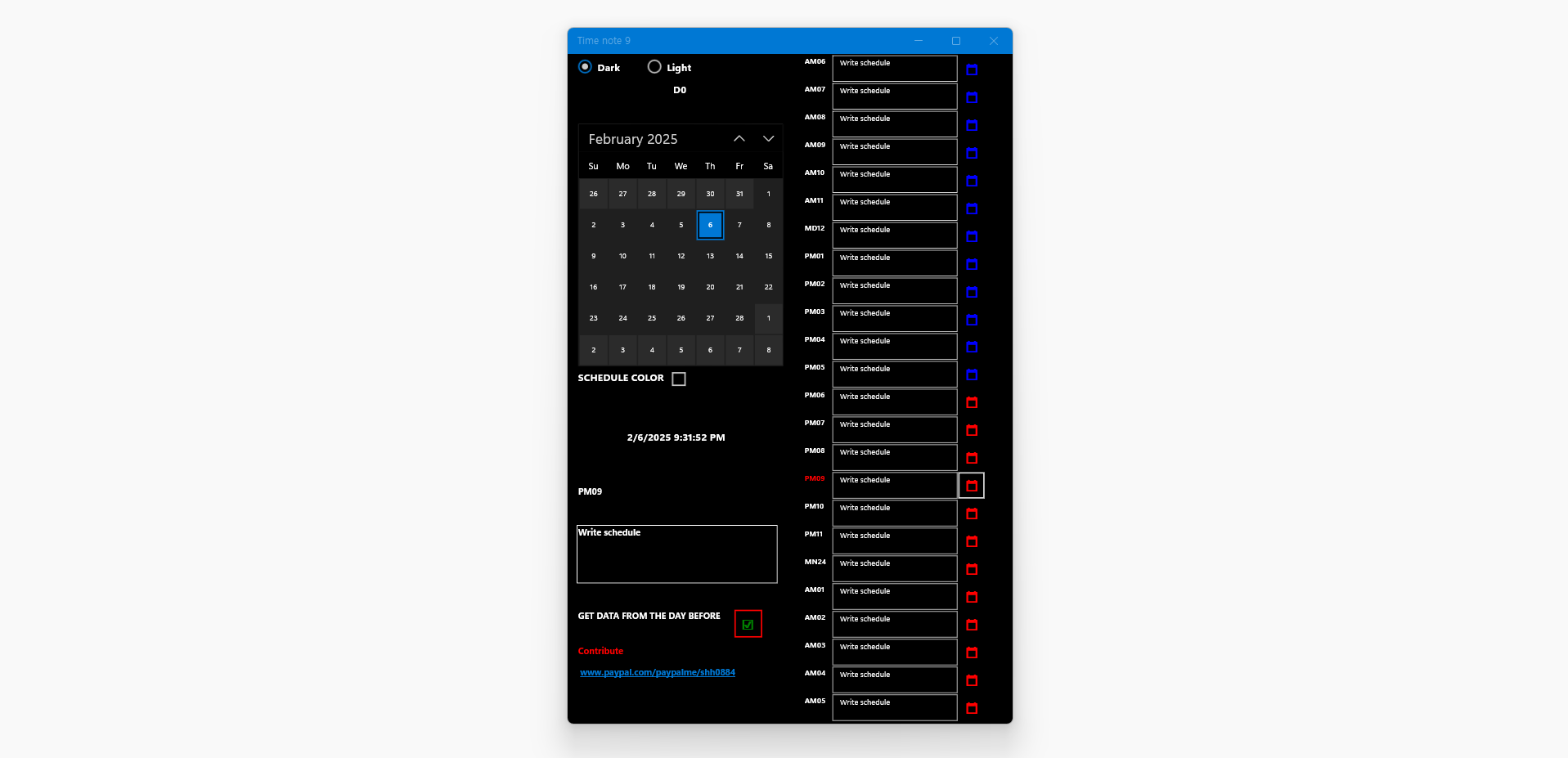Click the PM01 schedule input field
Viewport: 1568px width, 758px height.
coord(895,263)
